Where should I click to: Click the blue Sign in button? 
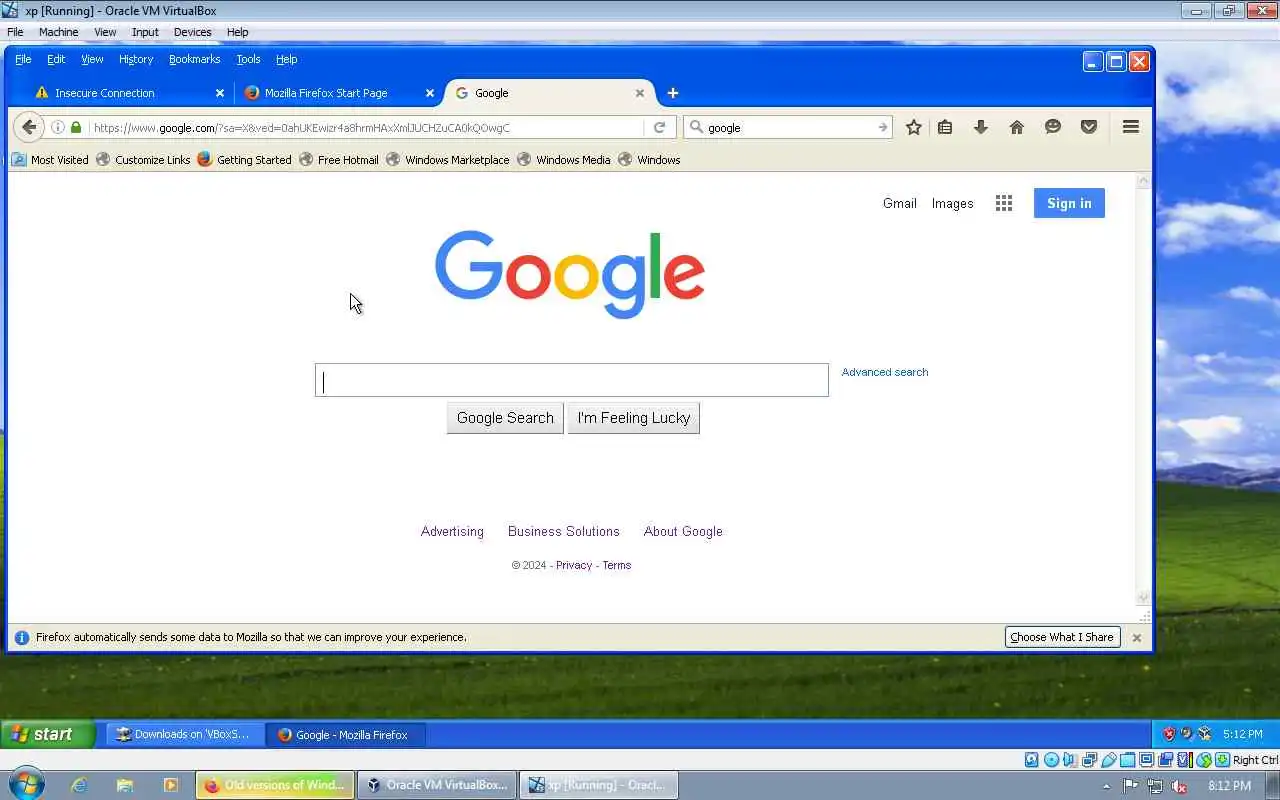pyautogui.click(x=1069, y=203)
